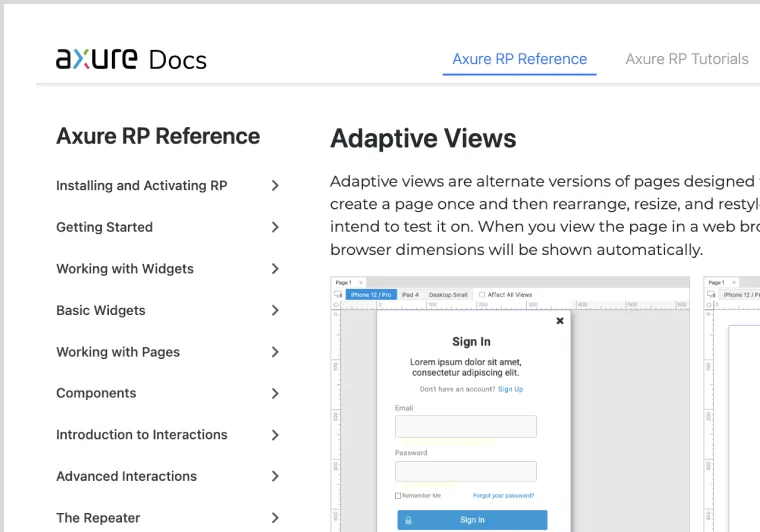Click the adaptive views icon left of iPhone 12 tab
Screen dimensions: 760x532
click(338, 295)
